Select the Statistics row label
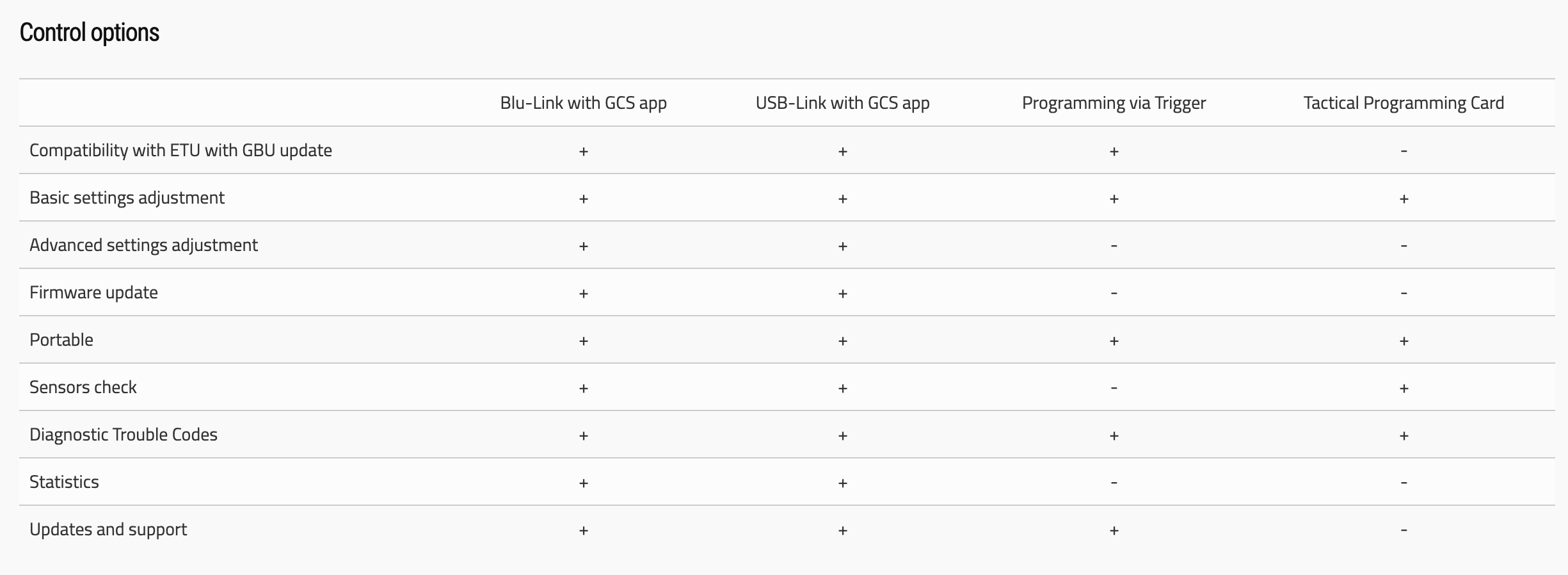 coord(64,482)
